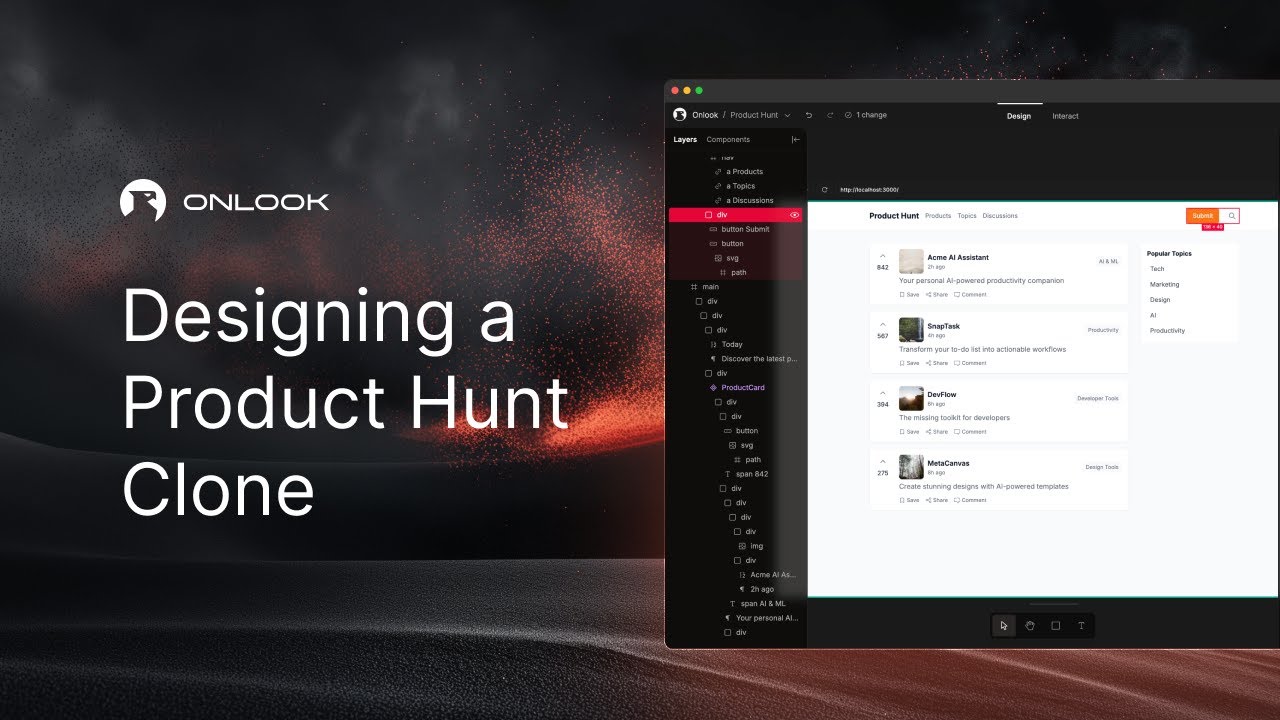Image resolution: width=1280 pixels, height=720 pixels.
Task: Upvote DevFlow with the arrow
Action: point(883,393)
